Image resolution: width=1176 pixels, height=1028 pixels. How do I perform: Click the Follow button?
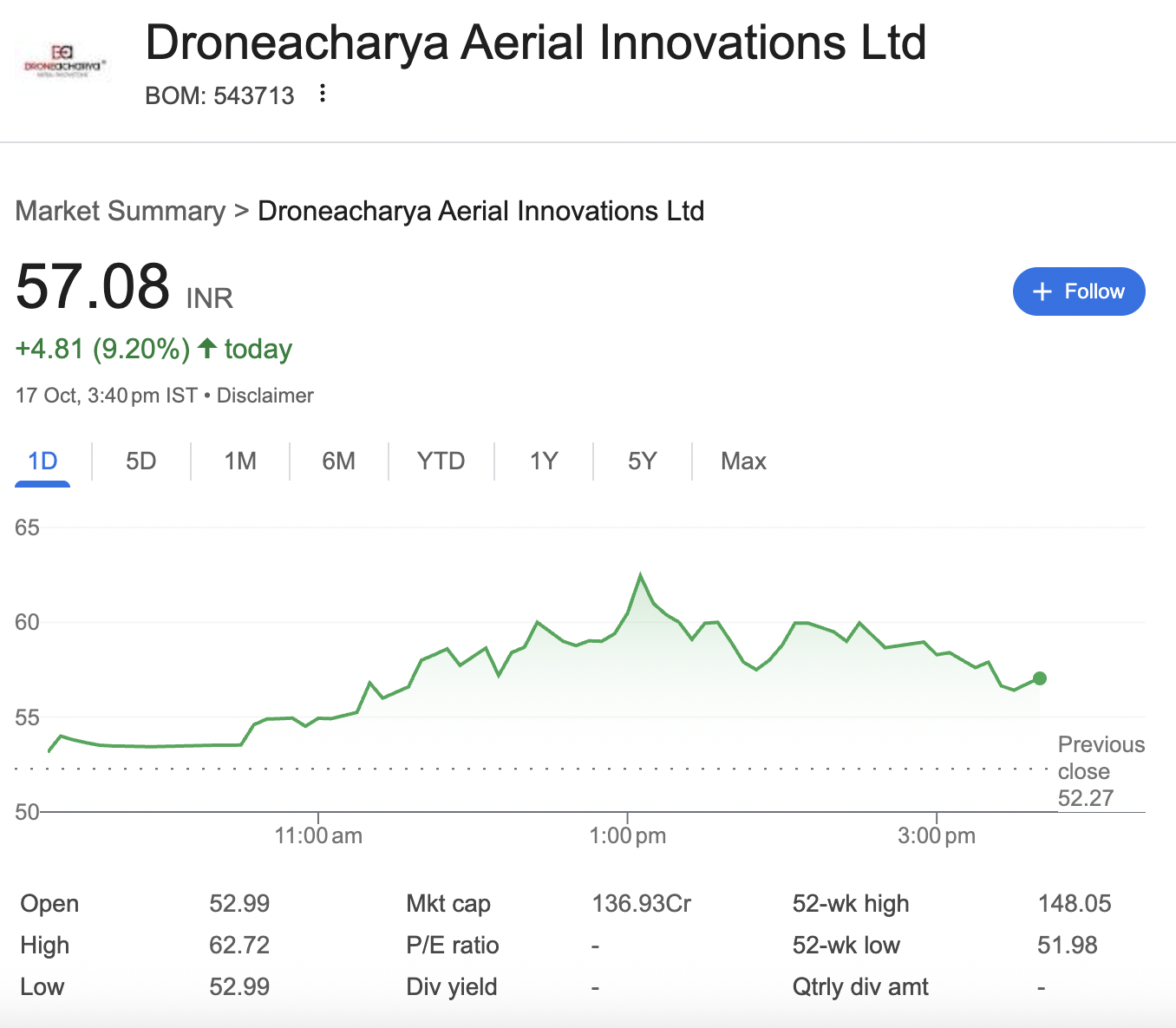pos(1078,291)
